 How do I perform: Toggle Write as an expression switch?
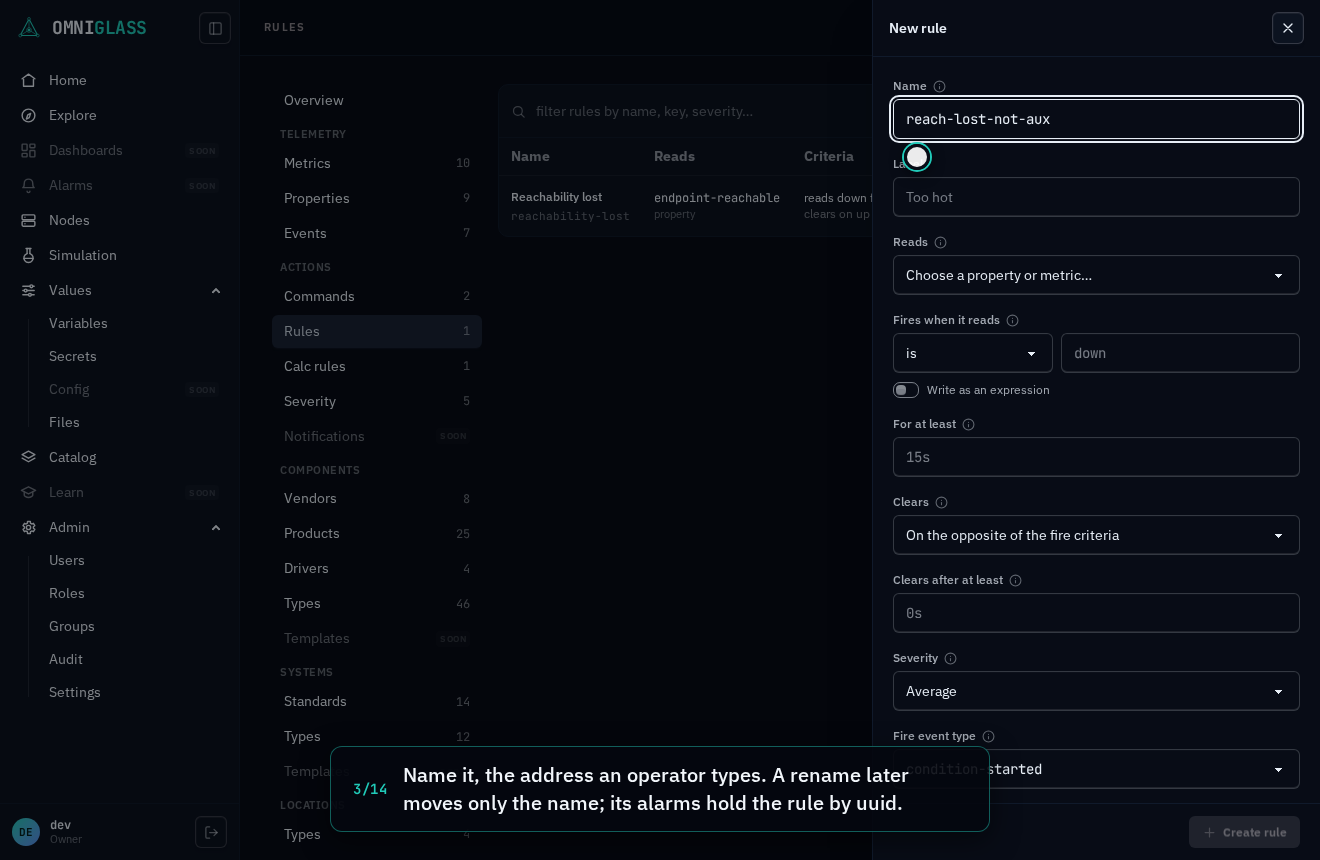pos(906,390)
